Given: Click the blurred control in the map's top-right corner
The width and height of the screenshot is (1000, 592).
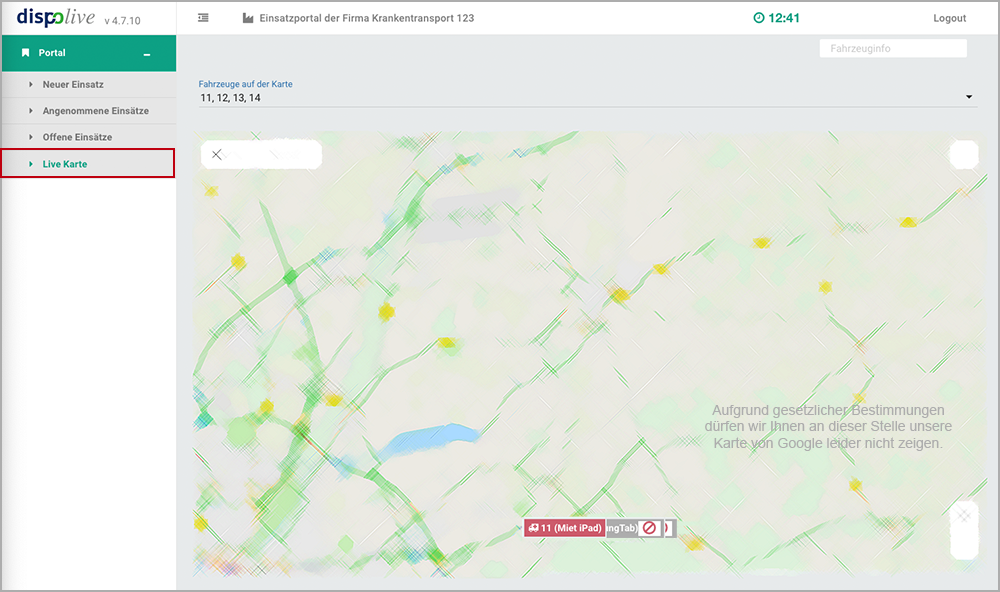Looking at the screenshot, I should click(x=963, y=154).
